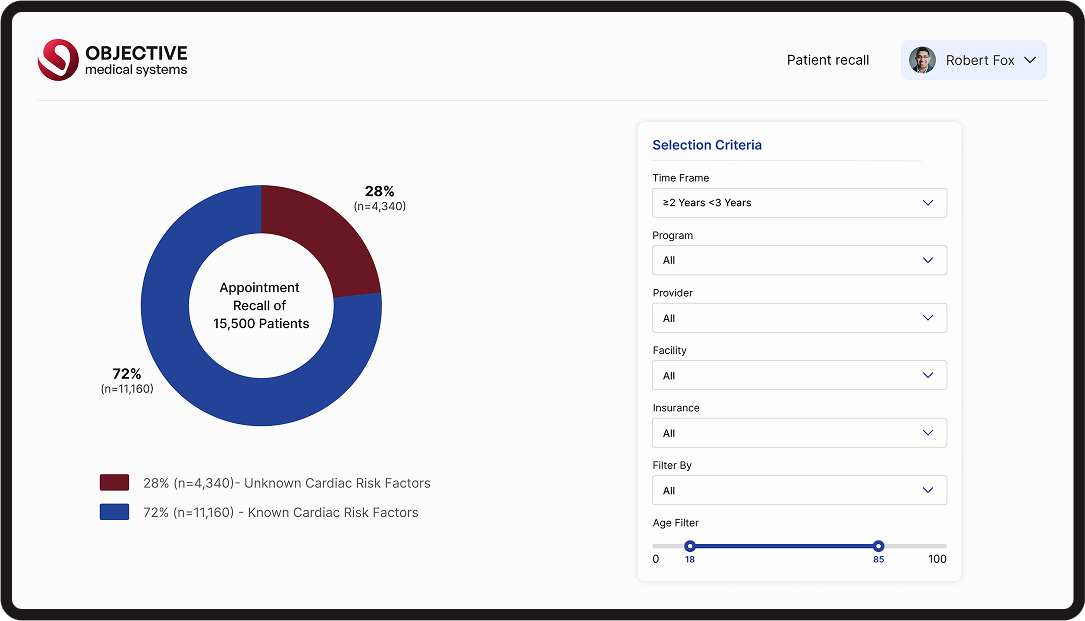
Task: Click the blue Known Cardiac Risk swatch
Action: point(114,512)
